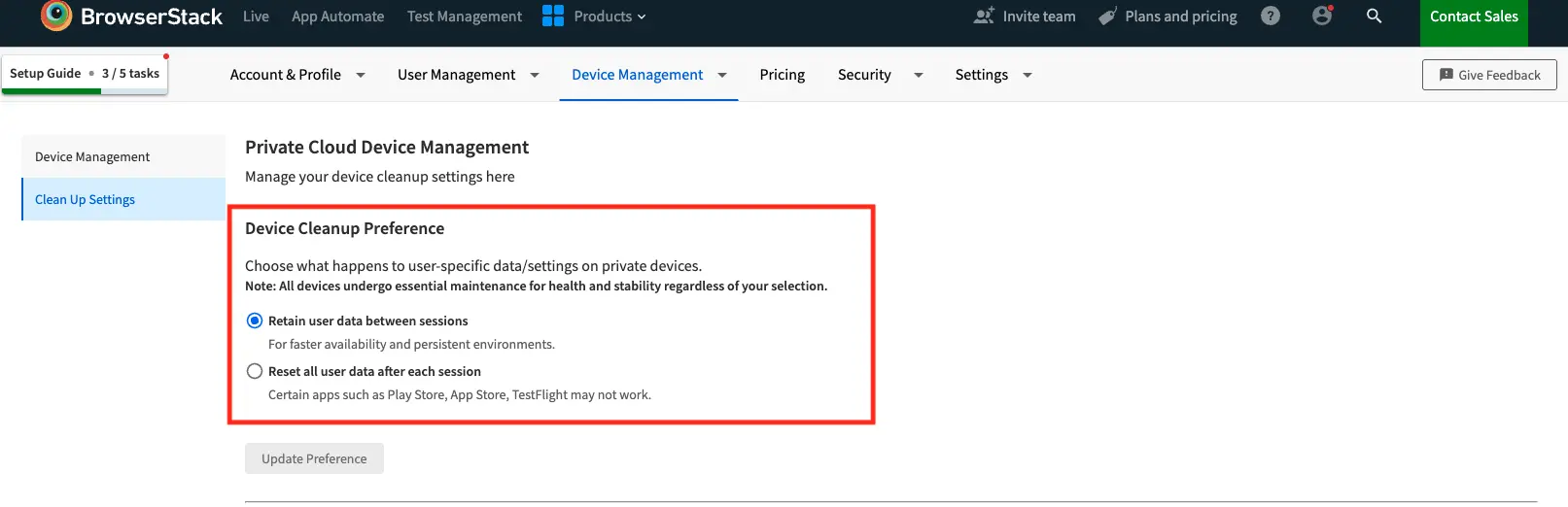Click the Give Feedback button
Screen dimensions: 1568x507
(x=1488, y=75)
